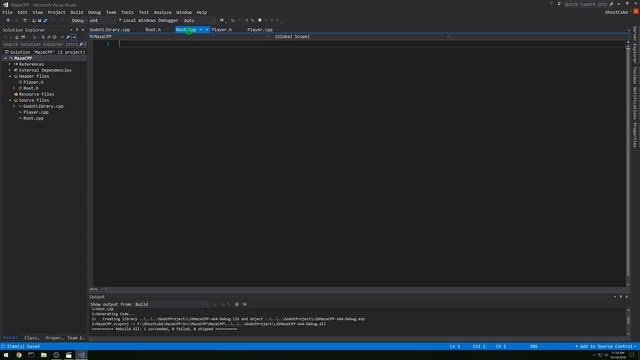Click editor line 1 text area

[x=371, y=44]
